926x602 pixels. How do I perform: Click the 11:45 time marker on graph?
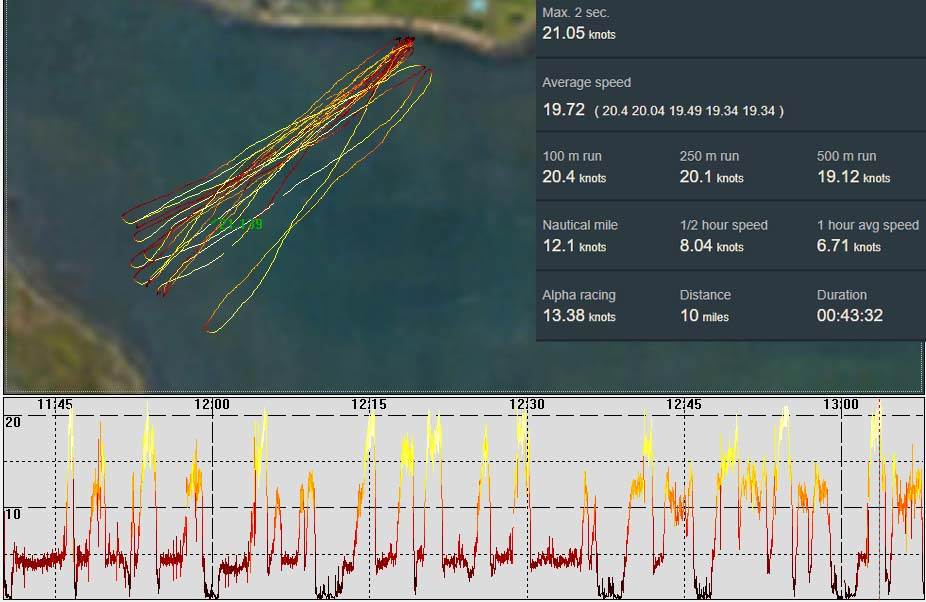pos(55,404)
